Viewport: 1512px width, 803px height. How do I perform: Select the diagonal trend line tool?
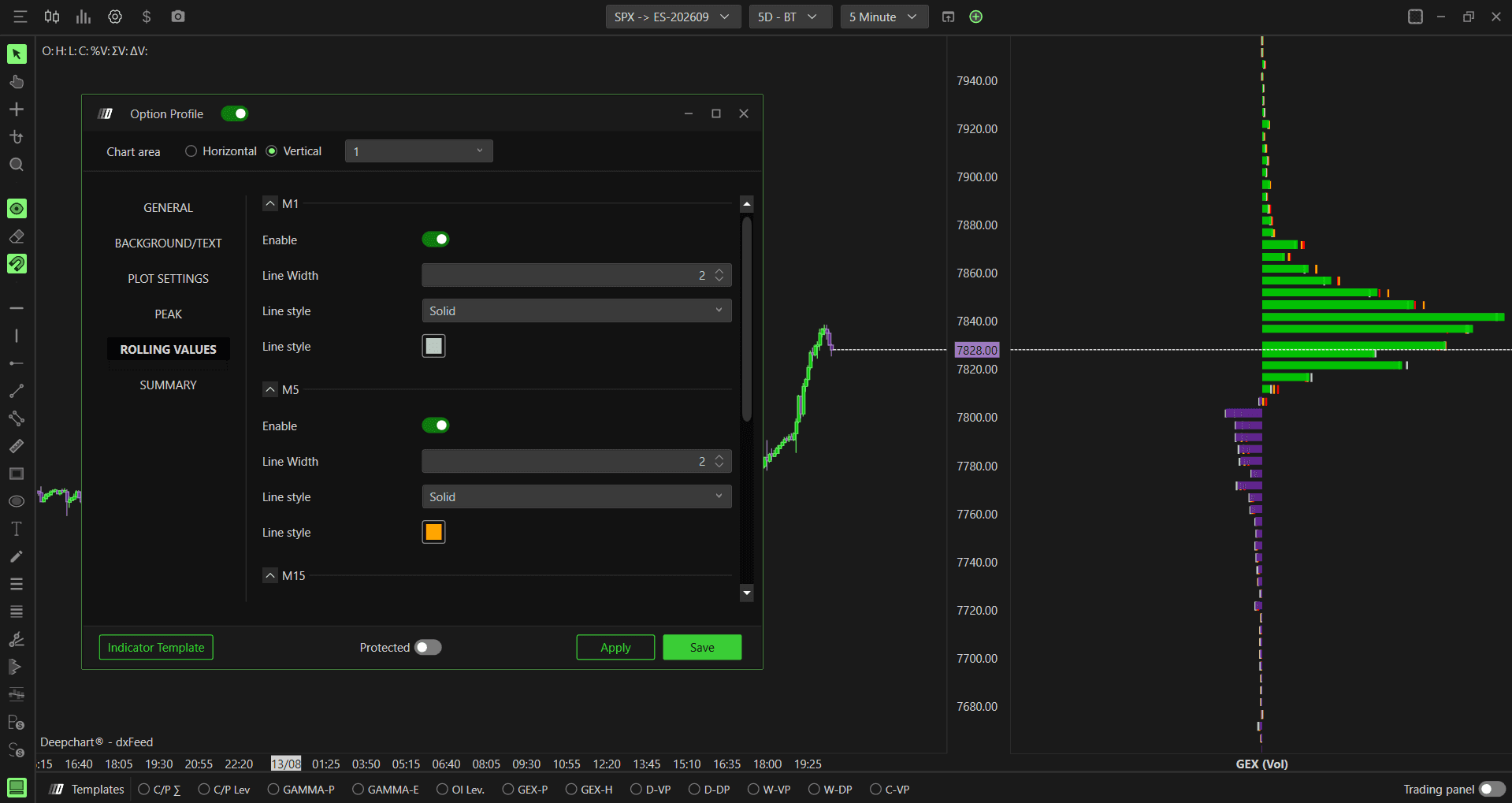(x=17, y=391)
